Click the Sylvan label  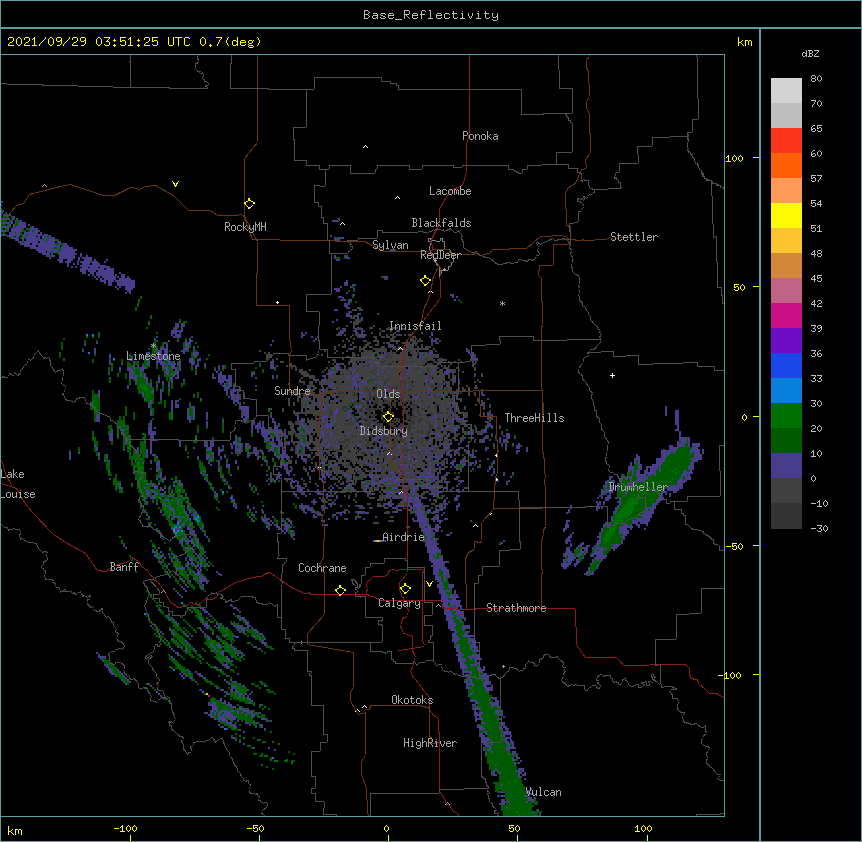point(390,245)
